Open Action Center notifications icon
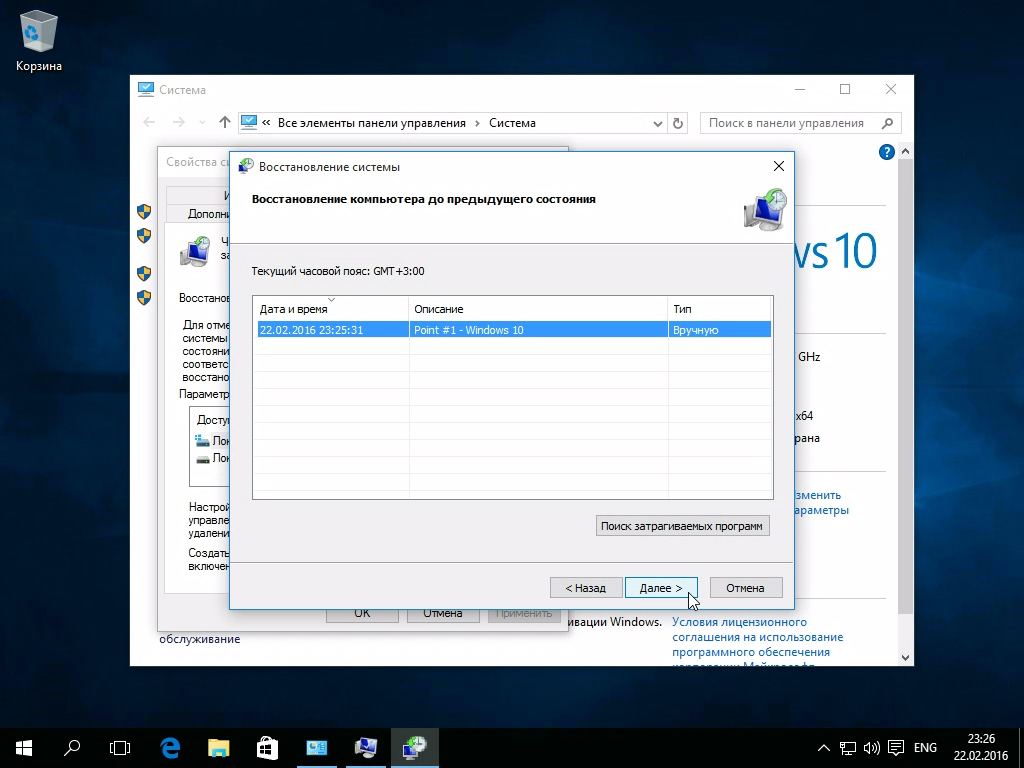Screen dimensions: 1024x768 [x=896, y=748]
